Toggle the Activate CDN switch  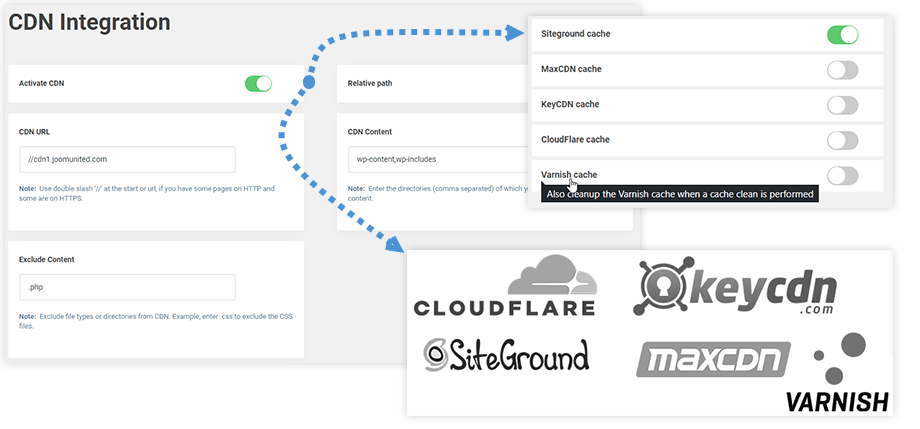[258, 83]
